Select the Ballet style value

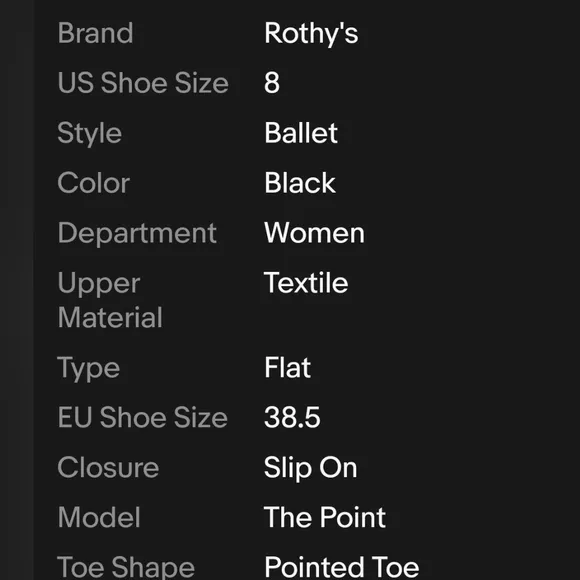pyautogui.click(x=301, y=133)
